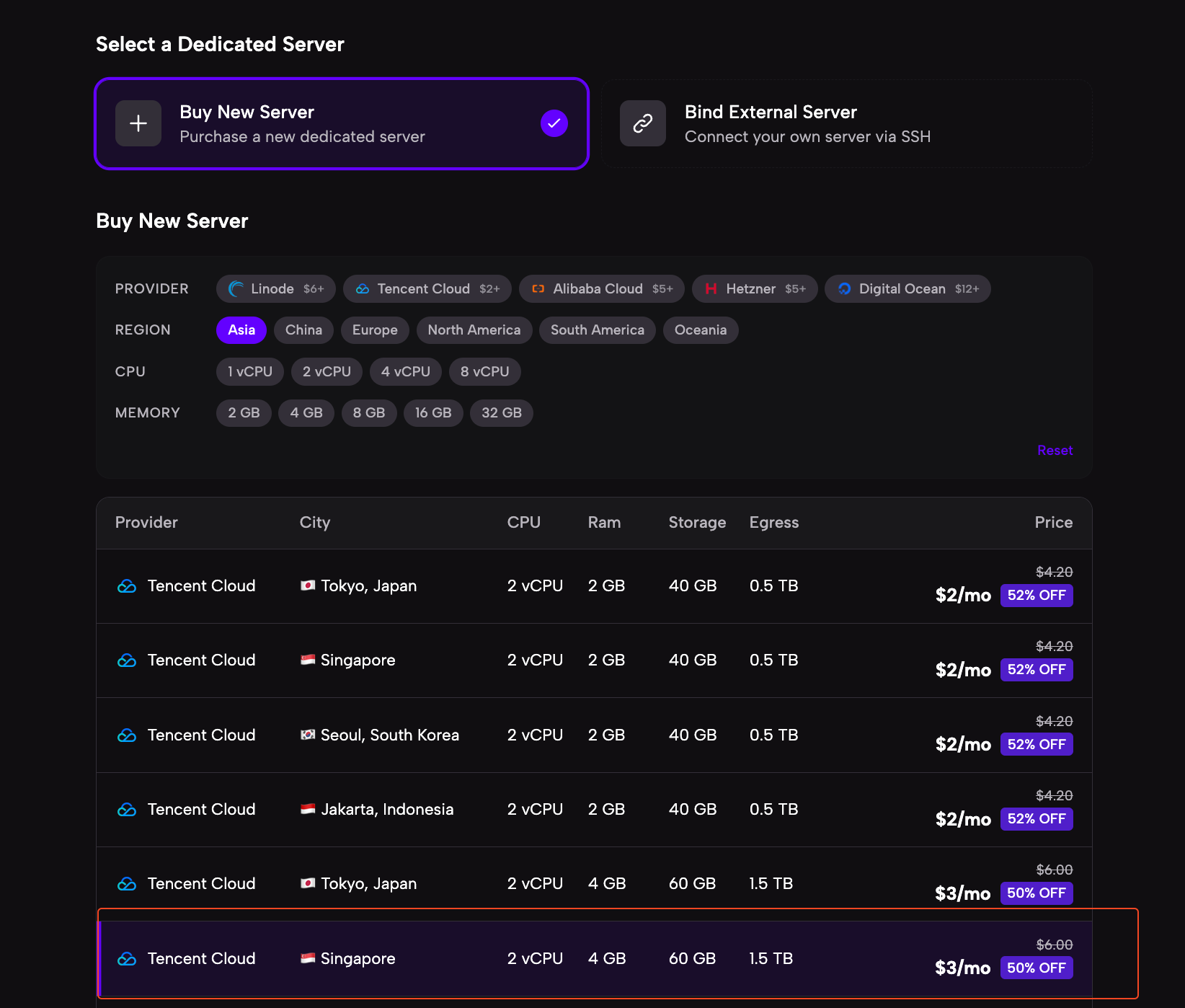Switch region to North America
1185x1008 pixels.
474,330
